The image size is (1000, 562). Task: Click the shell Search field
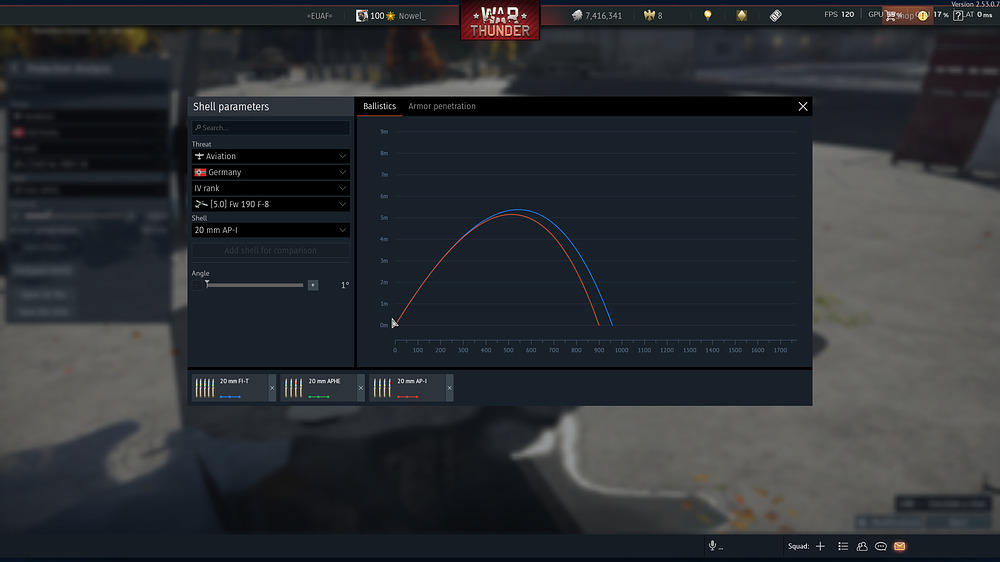[x=271, y=128]
